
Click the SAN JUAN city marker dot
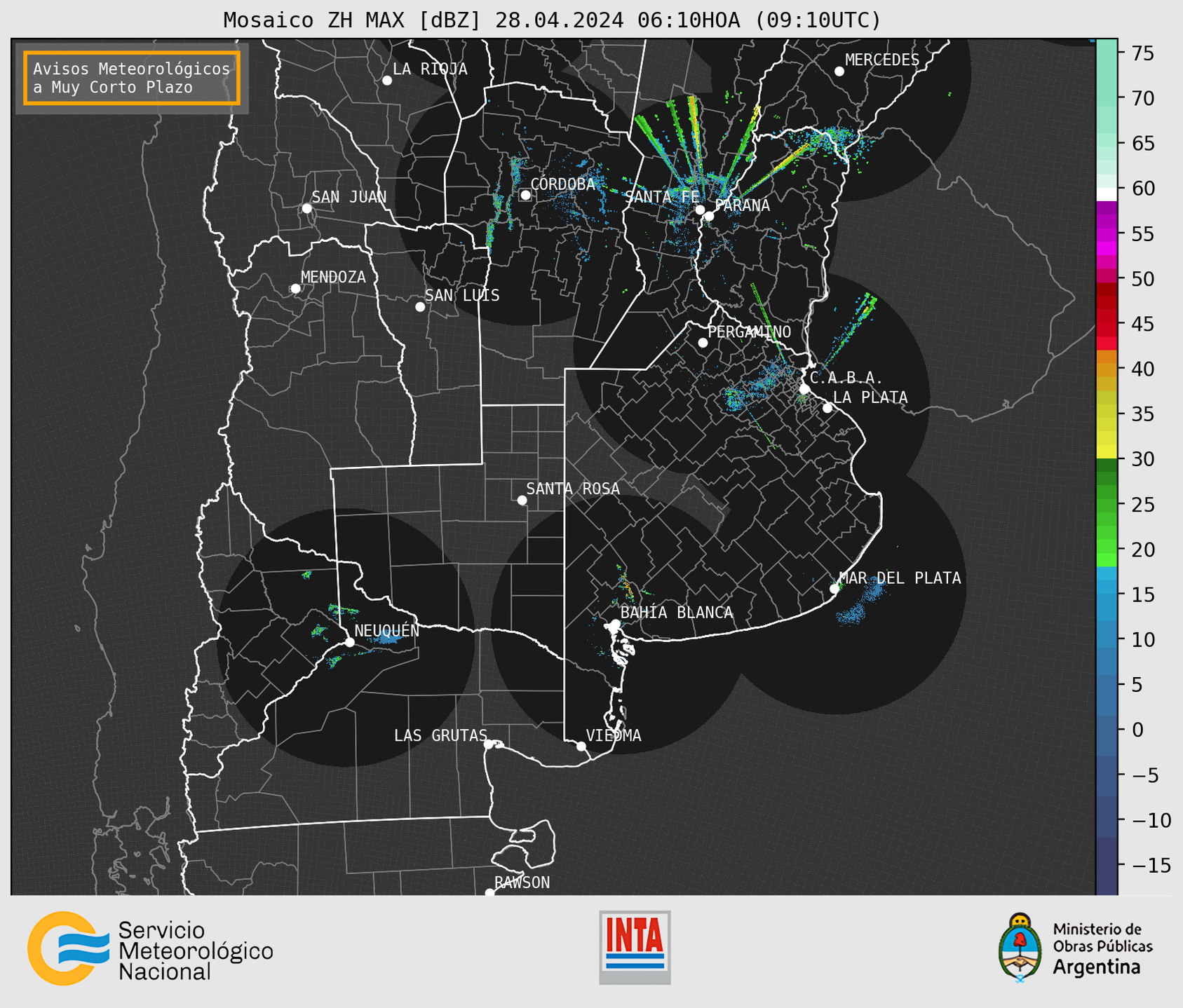tap(306, 208)
